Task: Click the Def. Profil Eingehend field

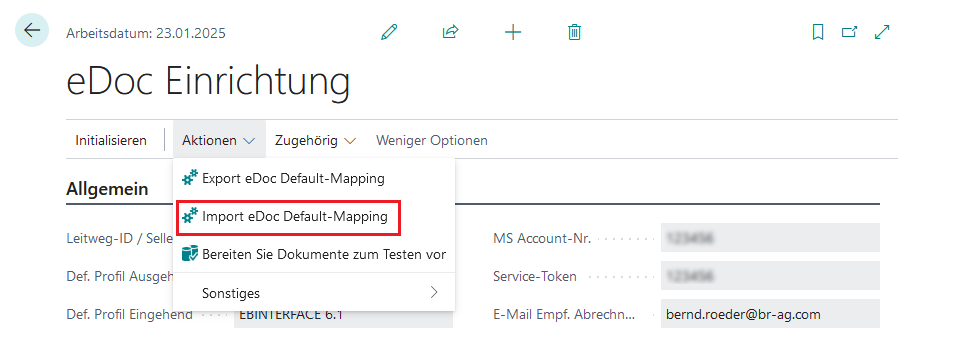Action: 343,316
